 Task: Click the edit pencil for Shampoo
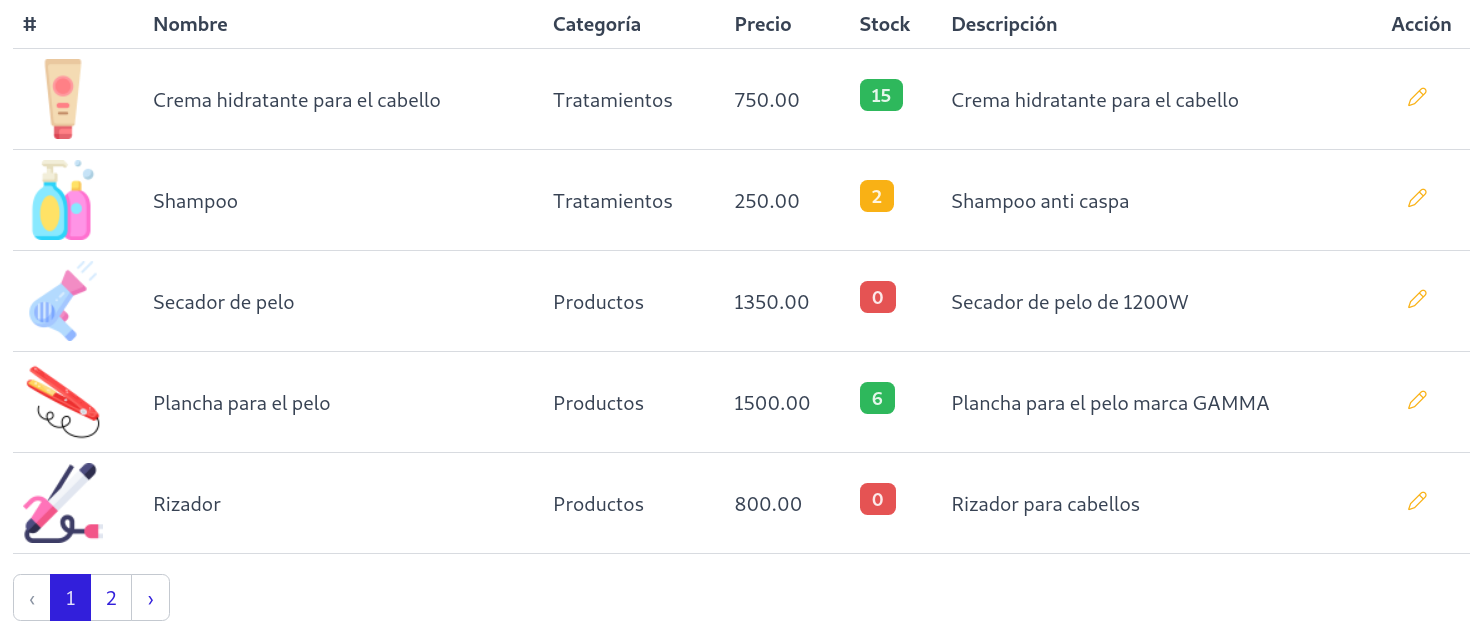pyautogui.click(x=1417, y=198)
